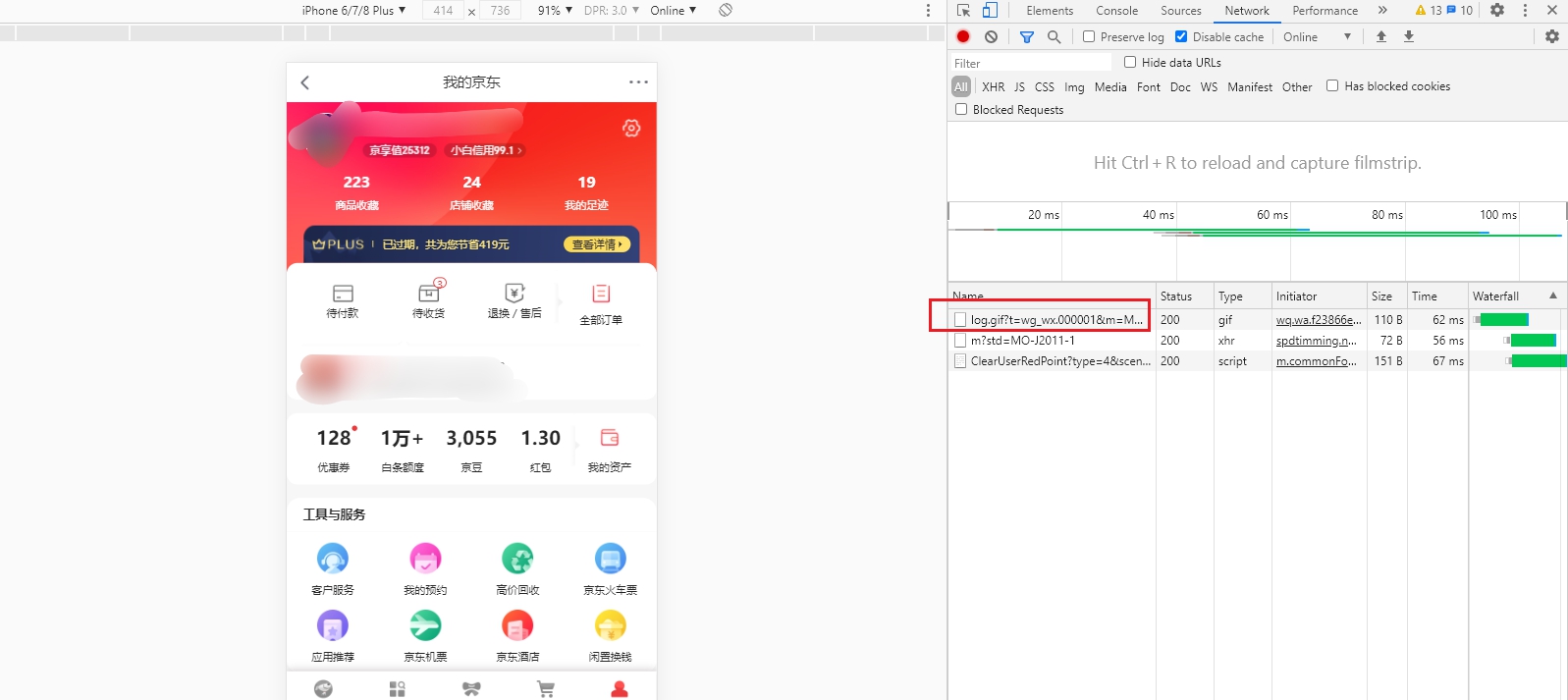Check Has blocked cookies
The image size is (1568, 700).
1332,85
